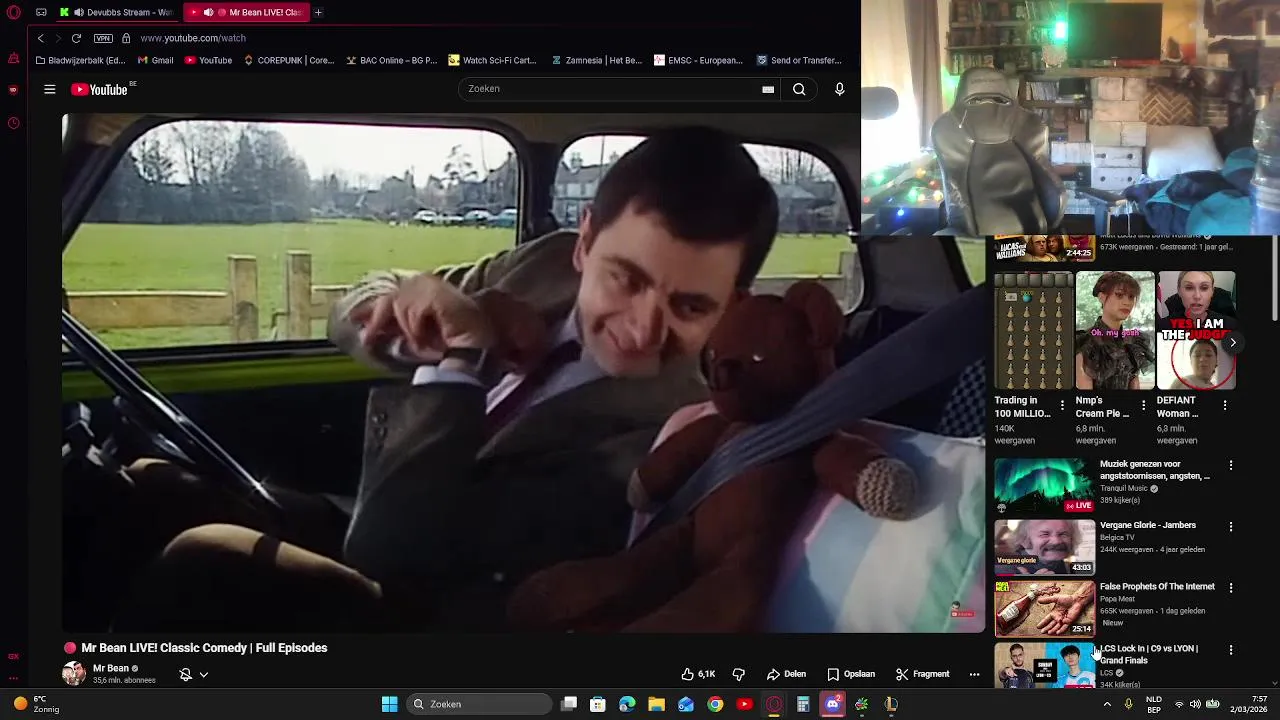
Task: Open options for Trading in 100 MILLION short
Action: coord(1062,405)
